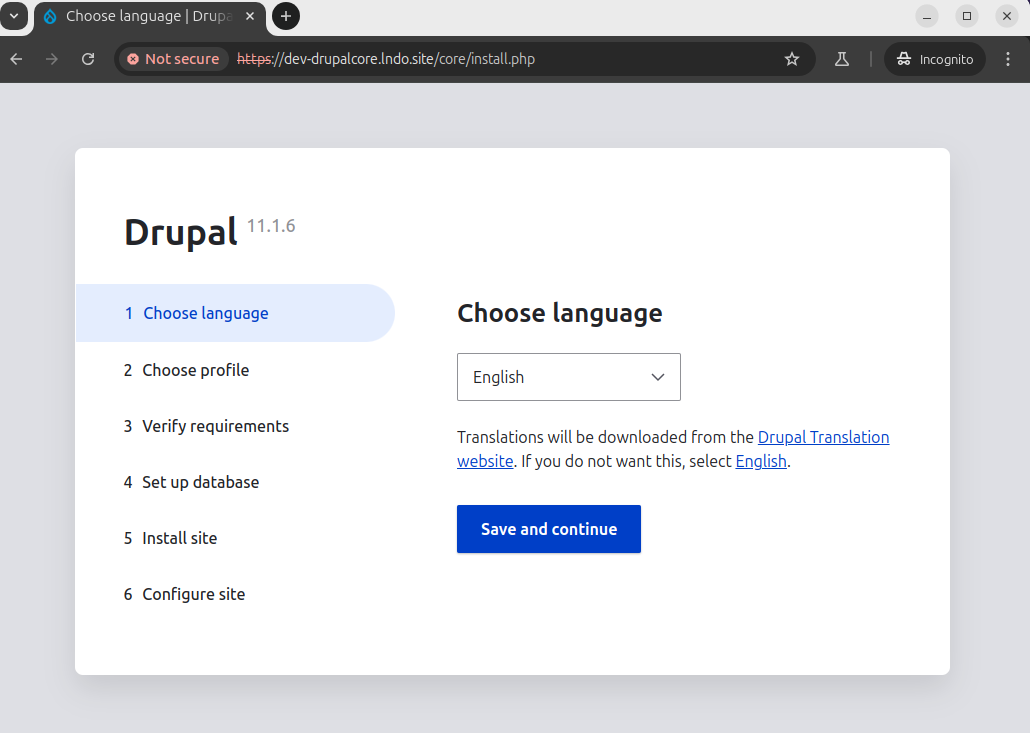Click the Incognito indicator button

pyautogui.click(x=935, y=59)
